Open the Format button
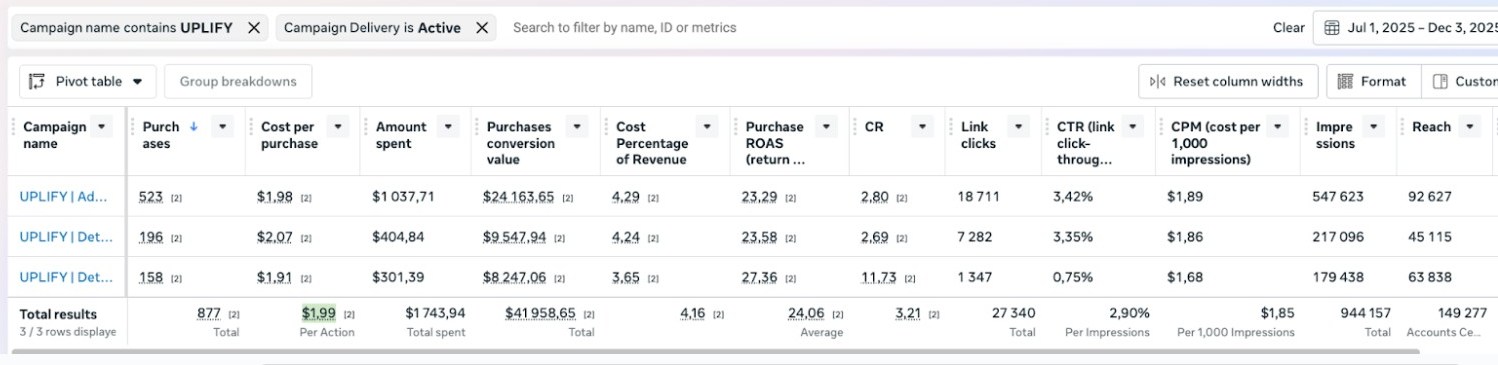 coord(1372,82)
